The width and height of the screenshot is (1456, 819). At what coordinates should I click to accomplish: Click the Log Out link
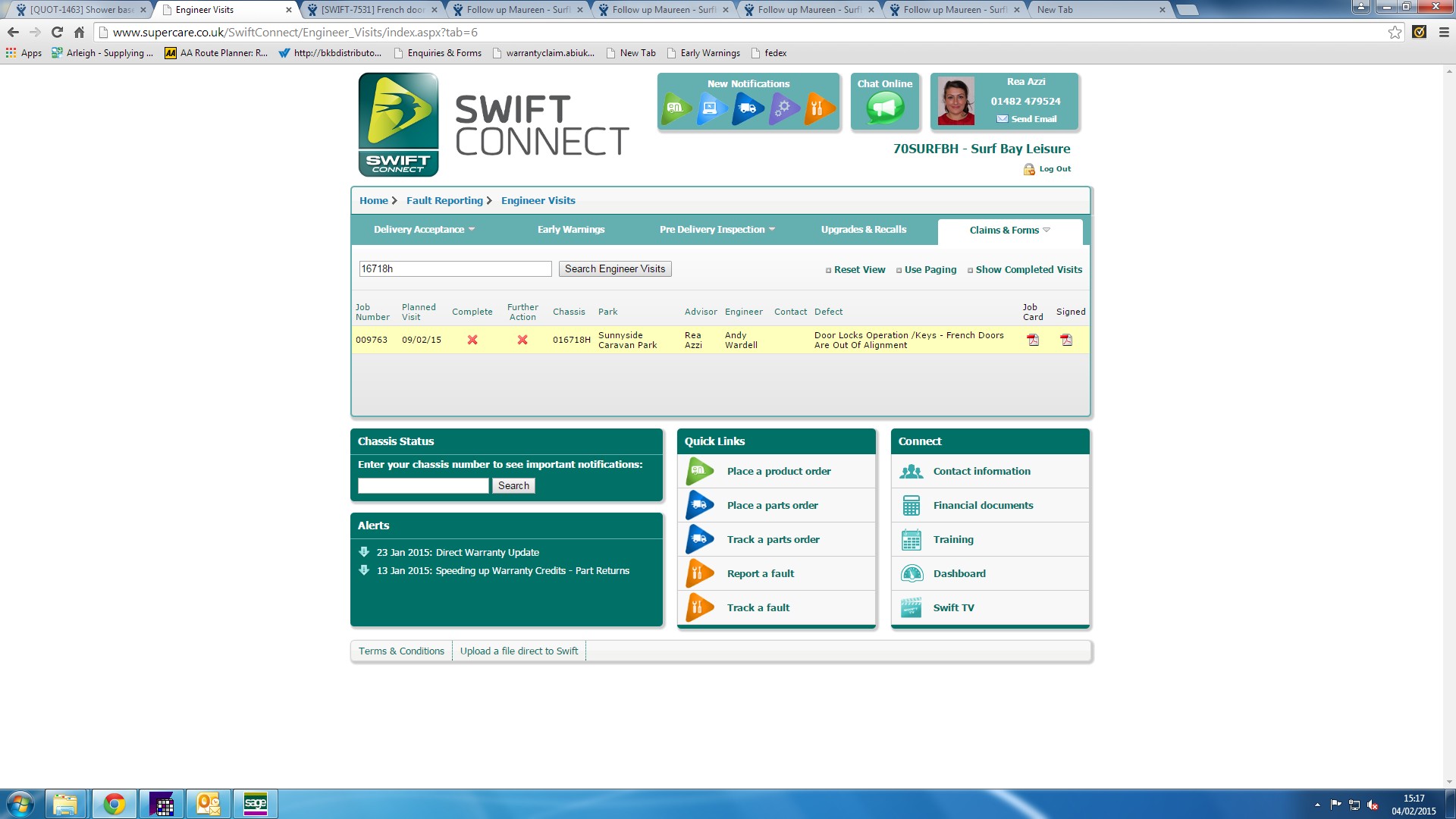click(x=1054, y=169)
